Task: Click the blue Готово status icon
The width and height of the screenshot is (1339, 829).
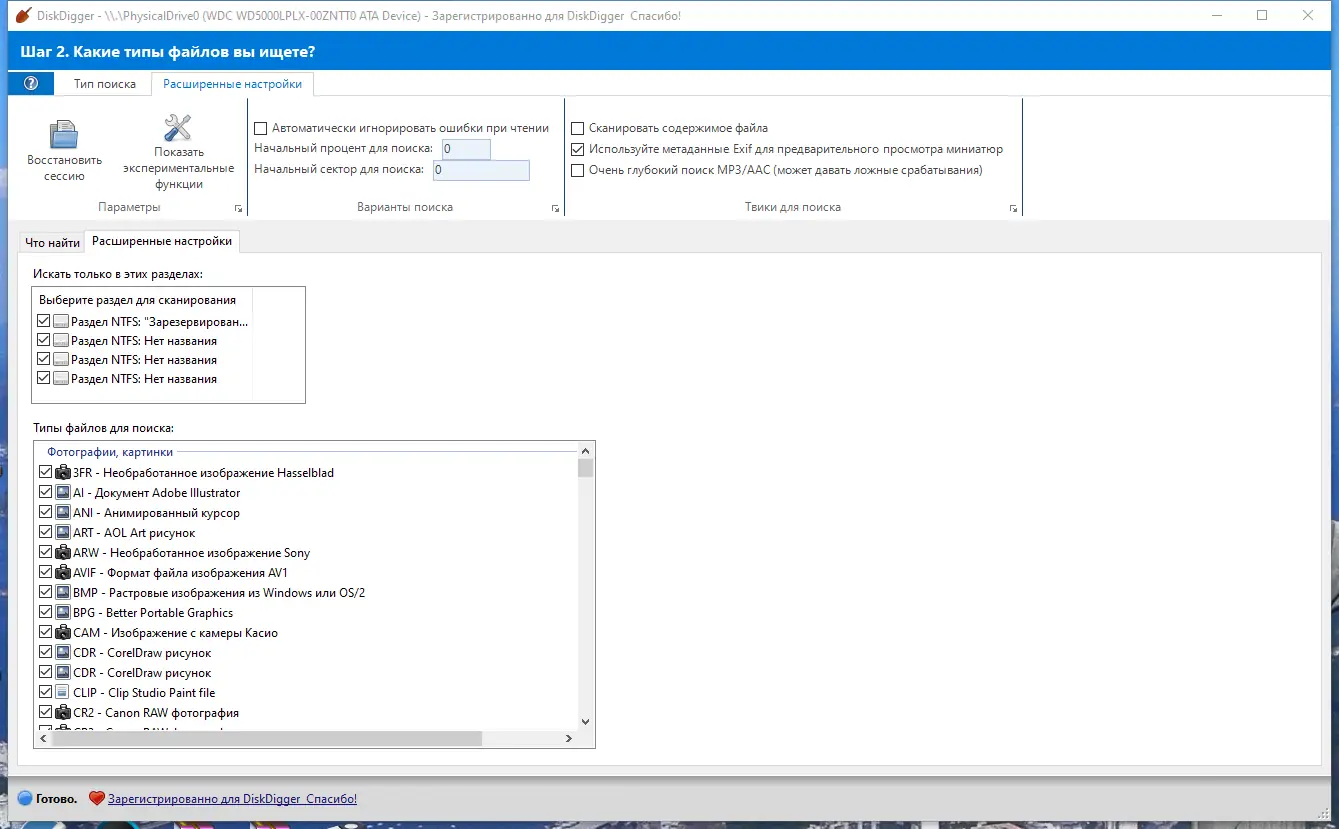Action: click(x=25, y=799)
